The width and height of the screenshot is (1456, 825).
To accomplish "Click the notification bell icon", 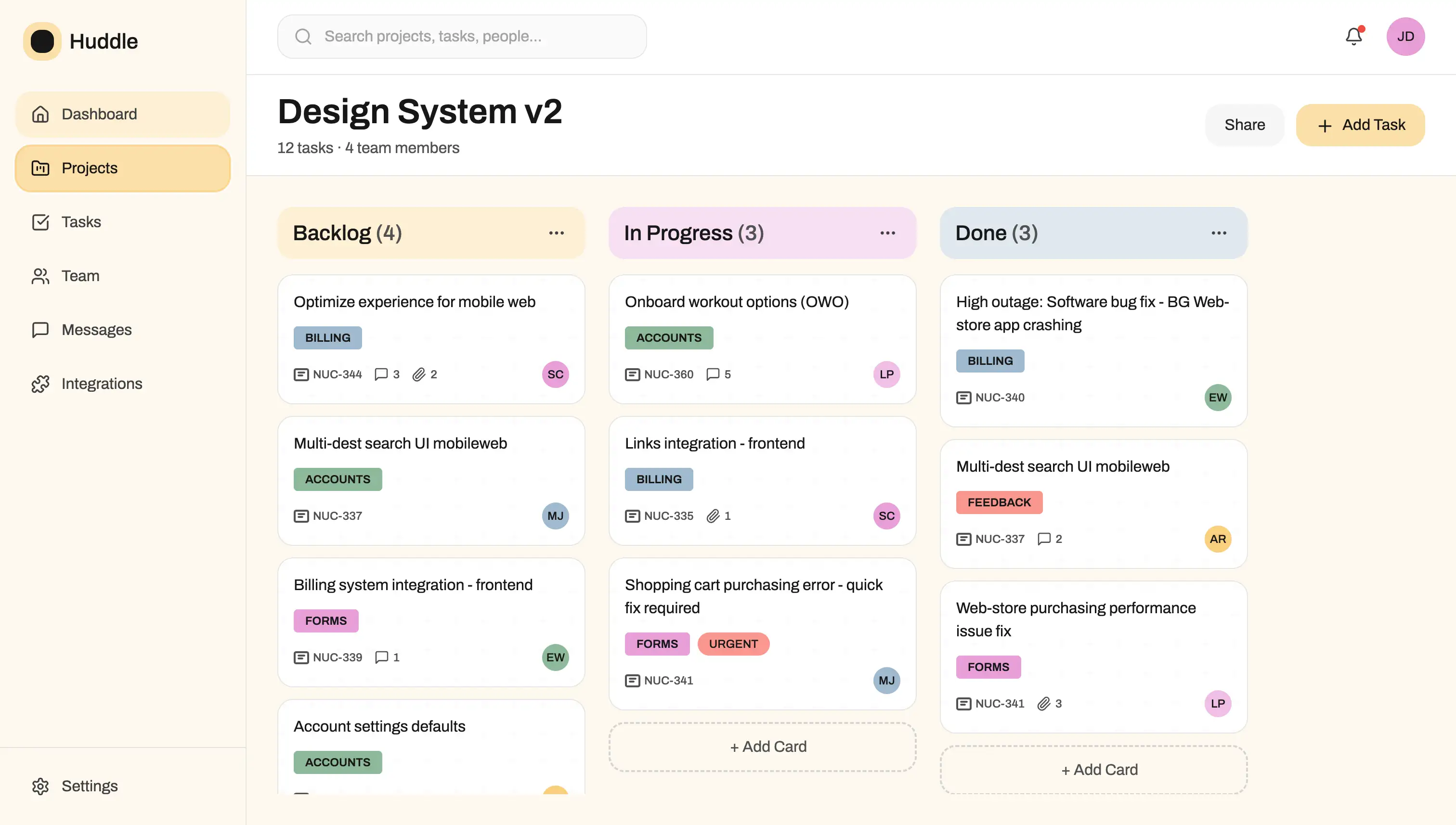I will 1353,37.
